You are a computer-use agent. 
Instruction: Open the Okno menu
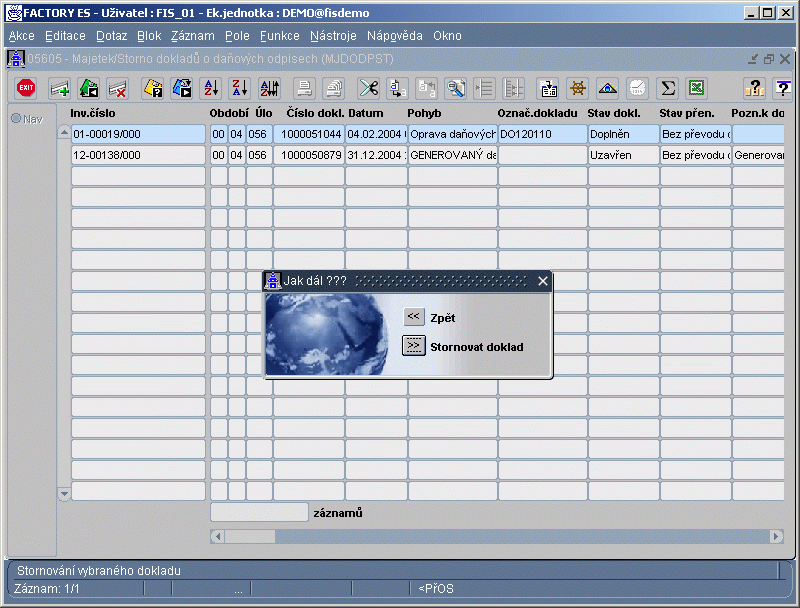tap(447, 36)
